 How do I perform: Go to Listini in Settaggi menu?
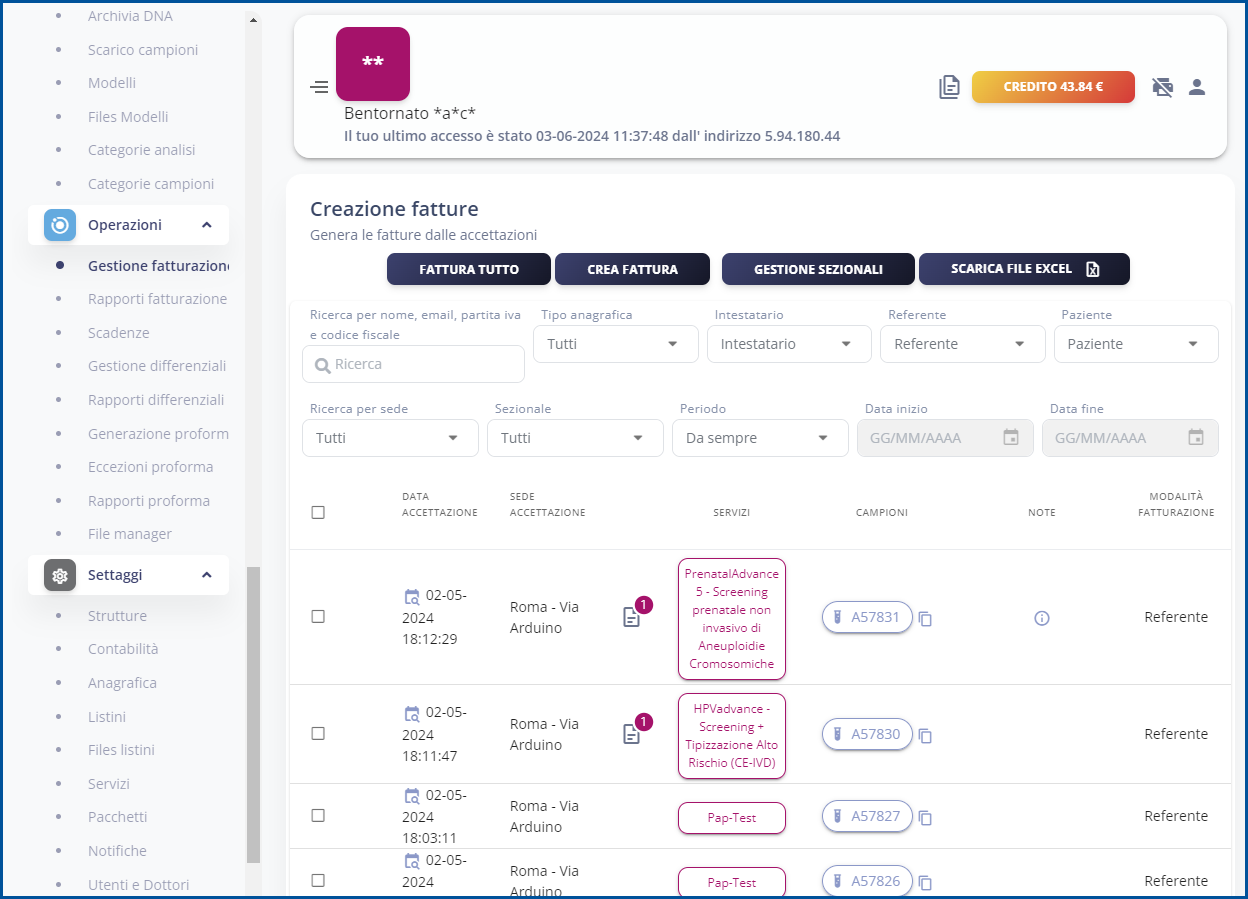(107, 717)
